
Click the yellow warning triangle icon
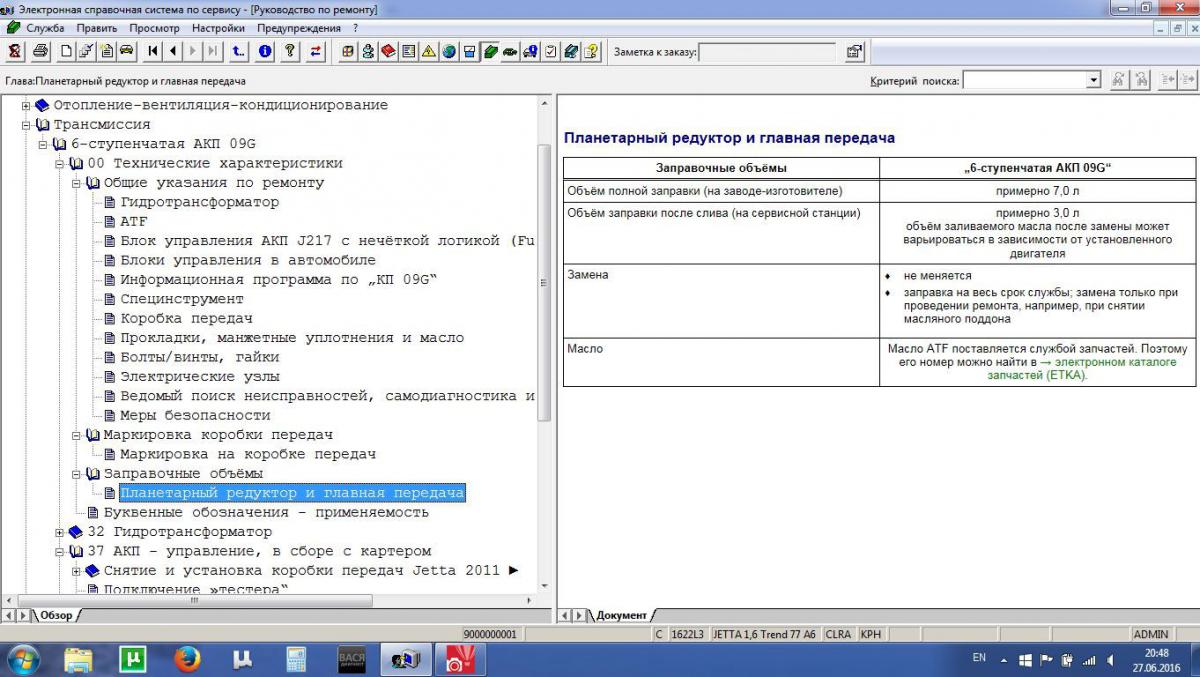tap(429, 51)
